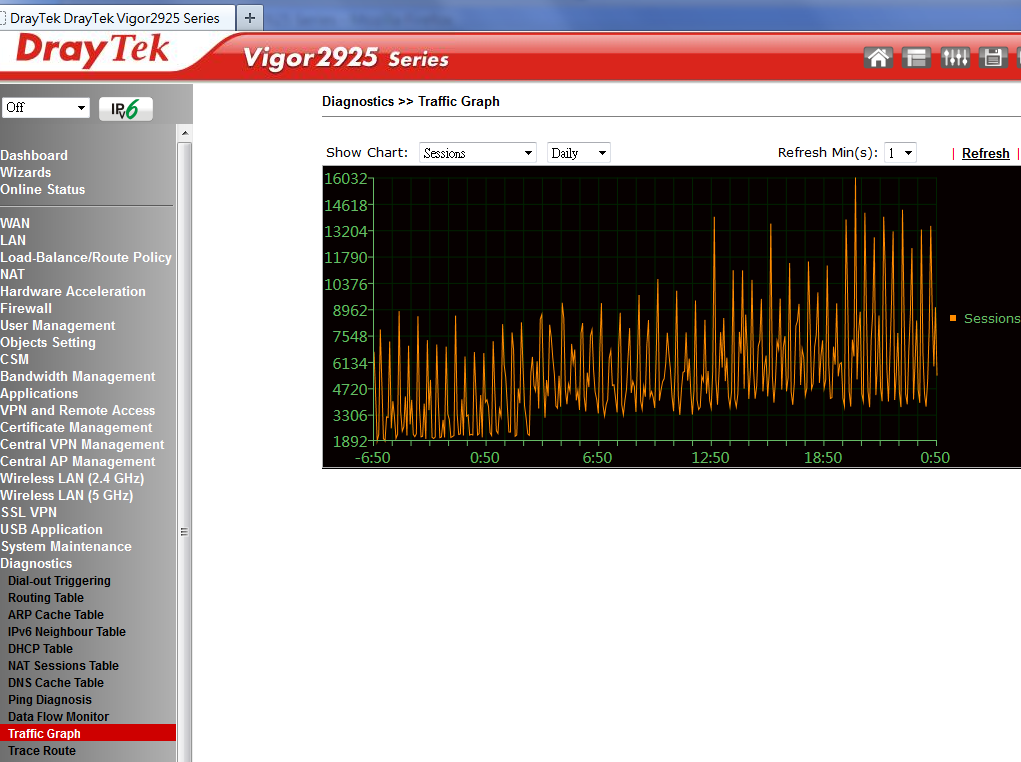Open Hardware Acceleration
1021x762 pixels.
[73, 291]
